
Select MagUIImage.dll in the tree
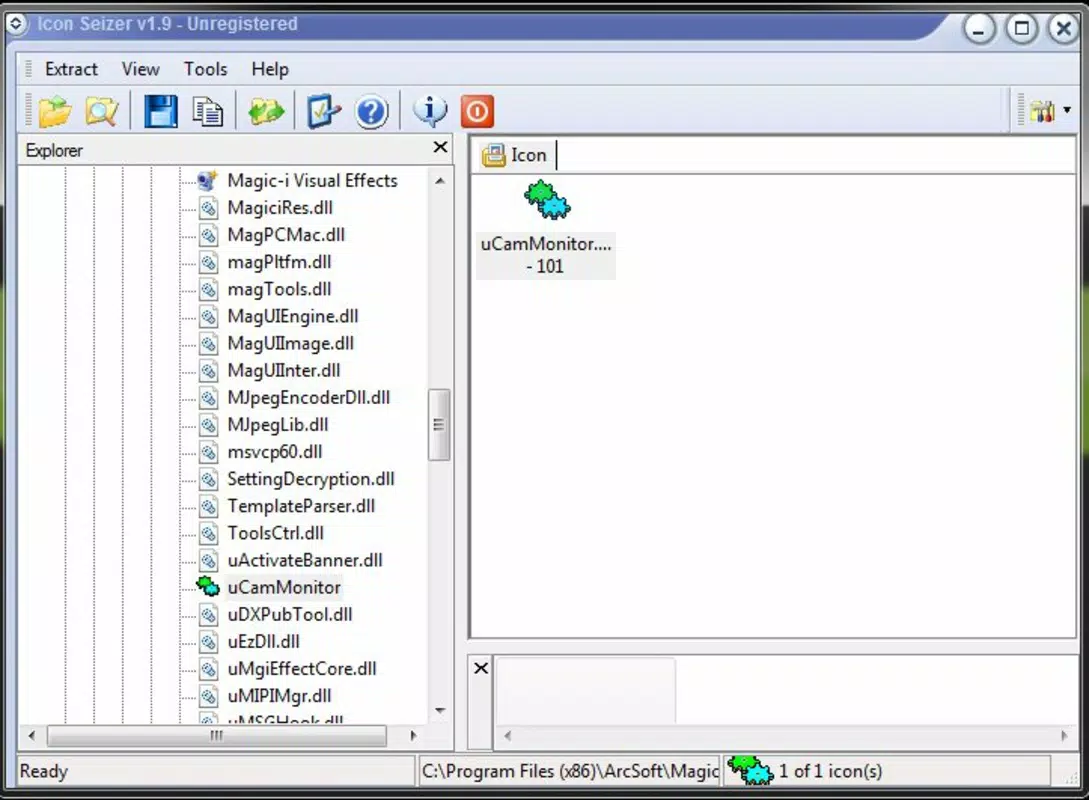[290, 343]
